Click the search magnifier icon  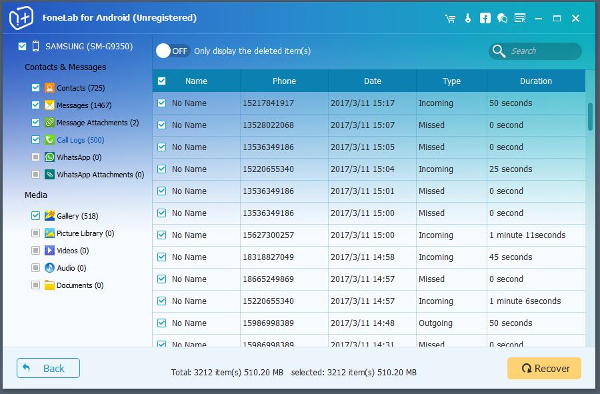499,51
